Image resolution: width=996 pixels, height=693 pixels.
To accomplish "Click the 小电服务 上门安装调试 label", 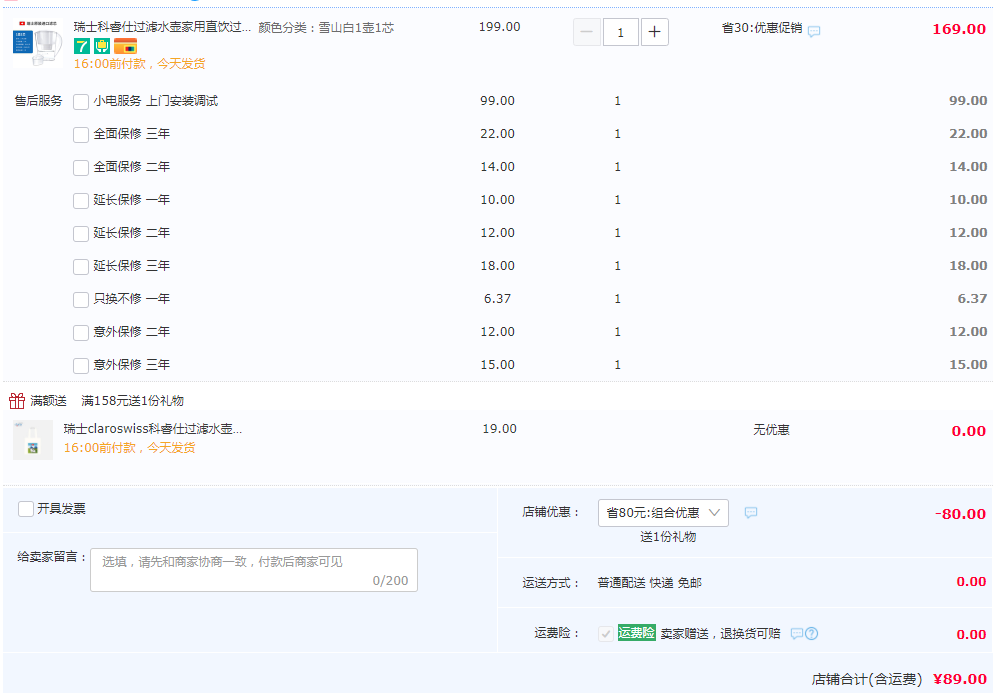I will 156,101.
